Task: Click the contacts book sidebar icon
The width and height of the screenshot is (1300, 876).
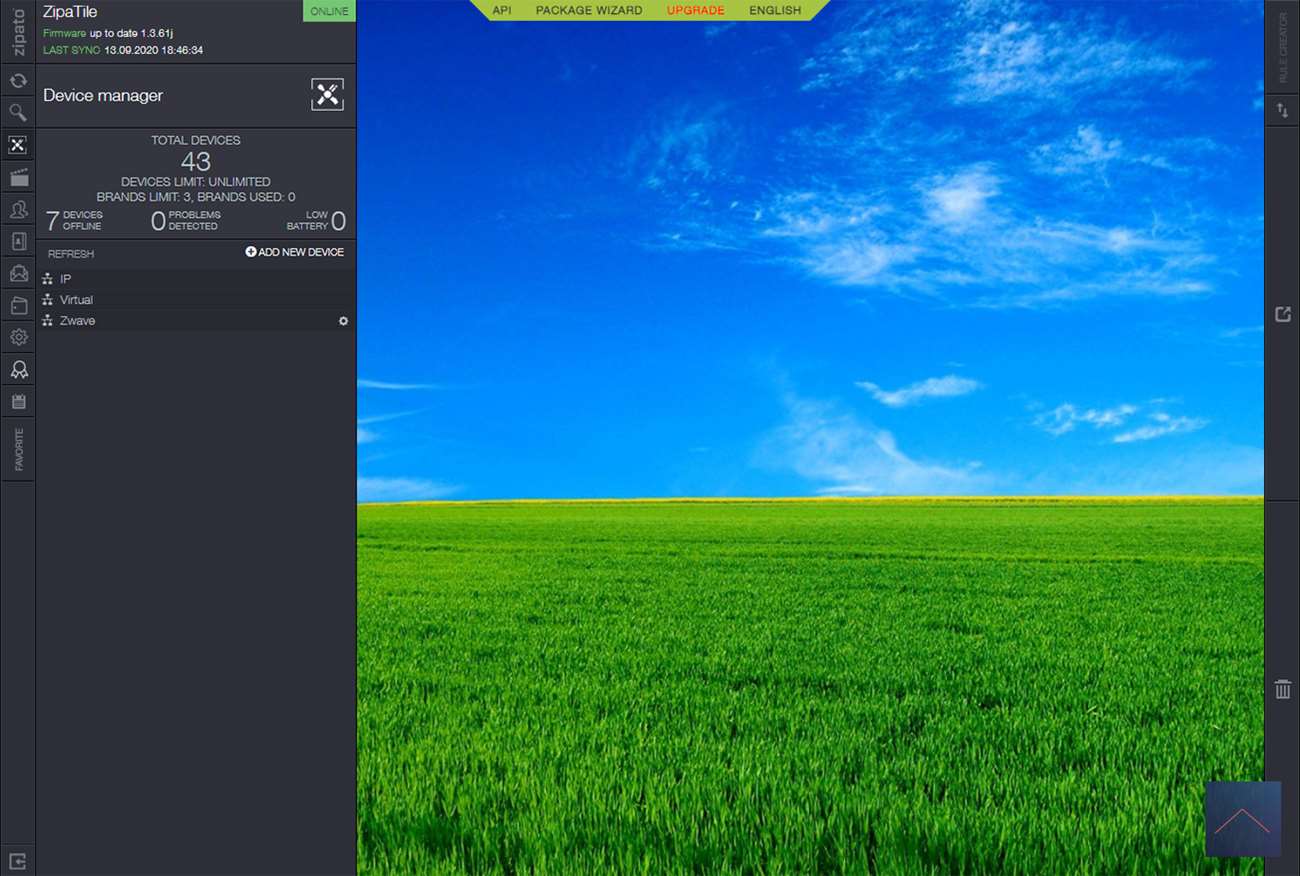Action: click(18, 242)
